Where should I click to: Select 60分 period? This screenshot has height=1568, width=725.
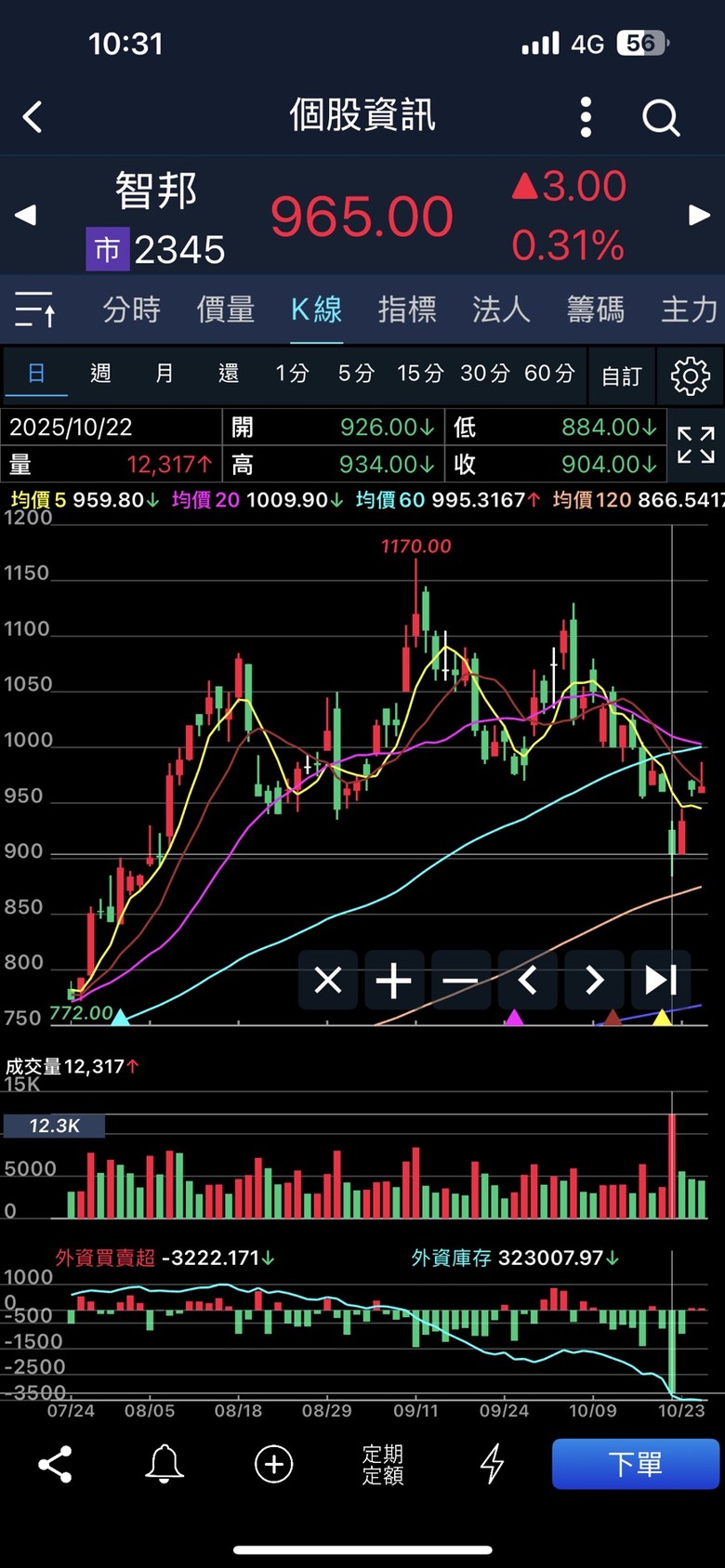point(549,374)
